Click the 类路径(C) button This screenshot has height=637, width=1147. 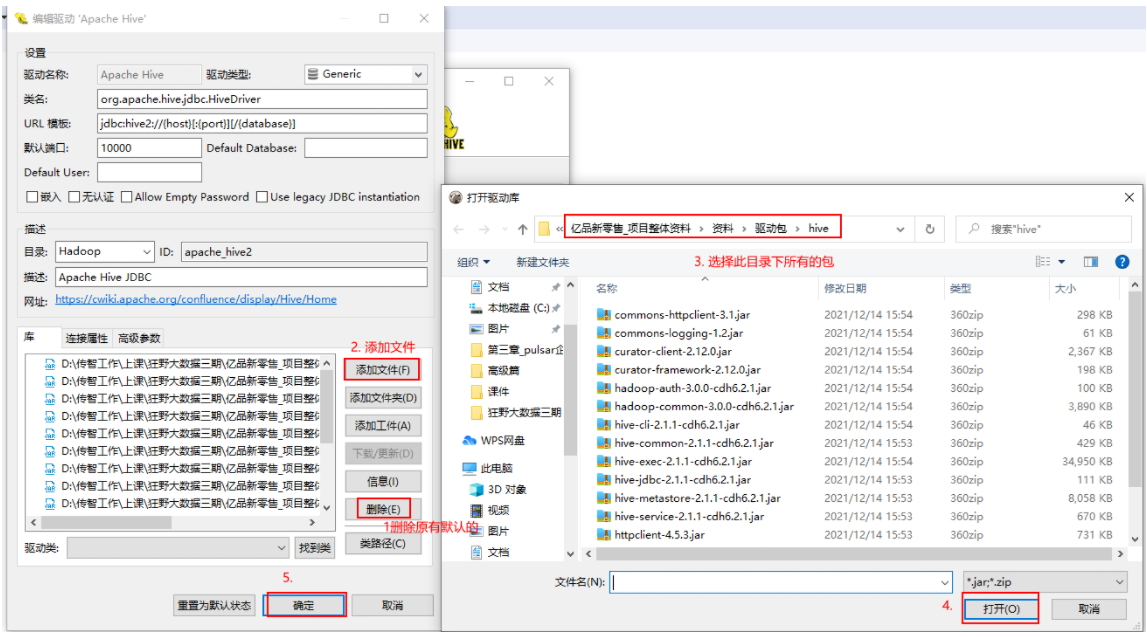[x=383, y=543]
